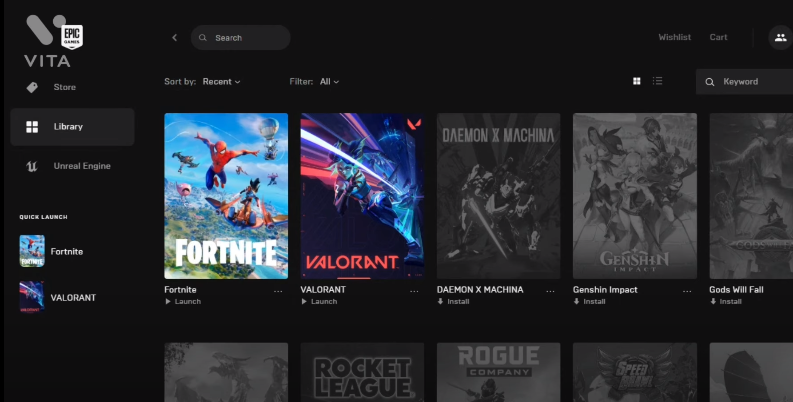This screenshot has height=402, width=793.
Task: Select the Rogue Company cover art
Action: [499, 372]
